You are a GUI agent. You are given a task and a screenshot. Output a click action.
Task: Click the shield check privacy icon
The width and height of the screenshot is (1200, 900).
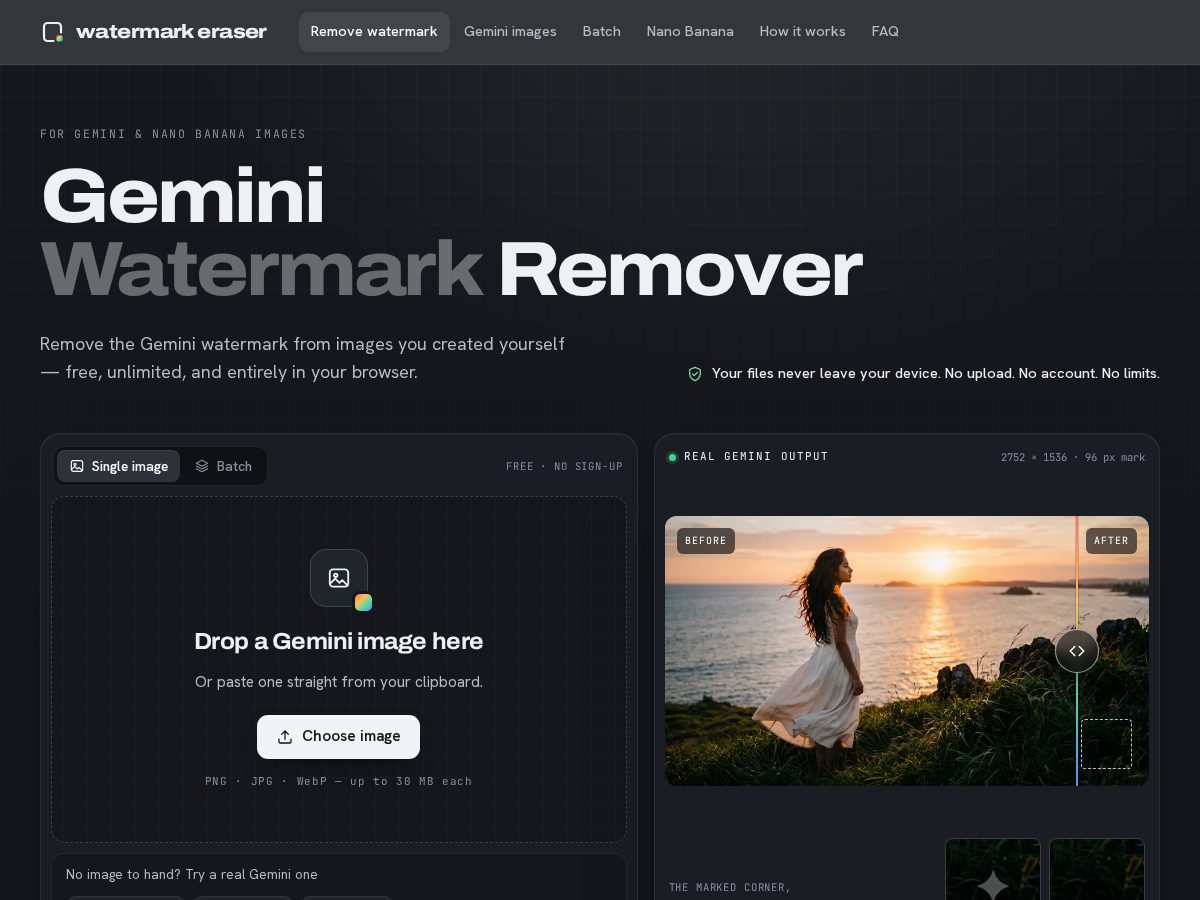(695, 374)
